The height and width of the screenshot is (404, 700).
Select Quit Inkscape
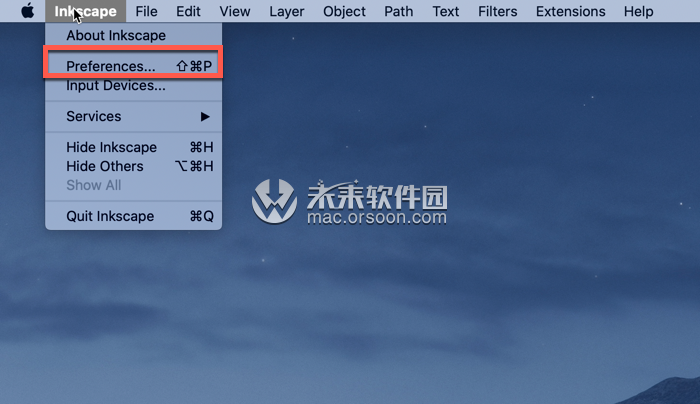point(133,217)
